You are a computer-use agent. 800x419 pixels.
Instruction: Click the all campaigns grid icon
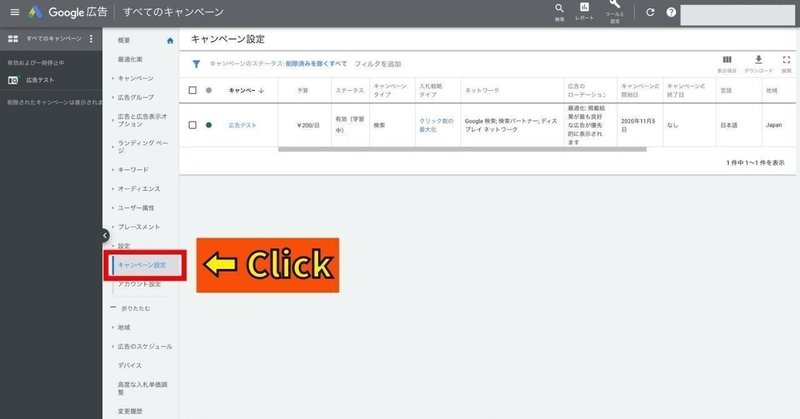[13, 39]
